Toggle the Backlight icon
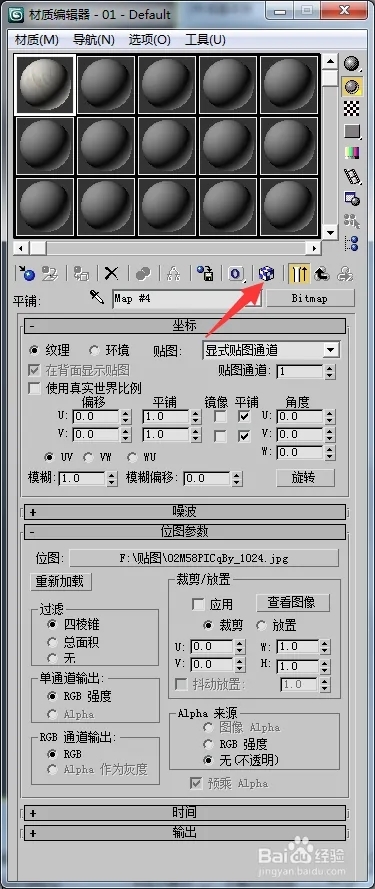This screenshot has height=889, width=375. (x=352, y=86)
